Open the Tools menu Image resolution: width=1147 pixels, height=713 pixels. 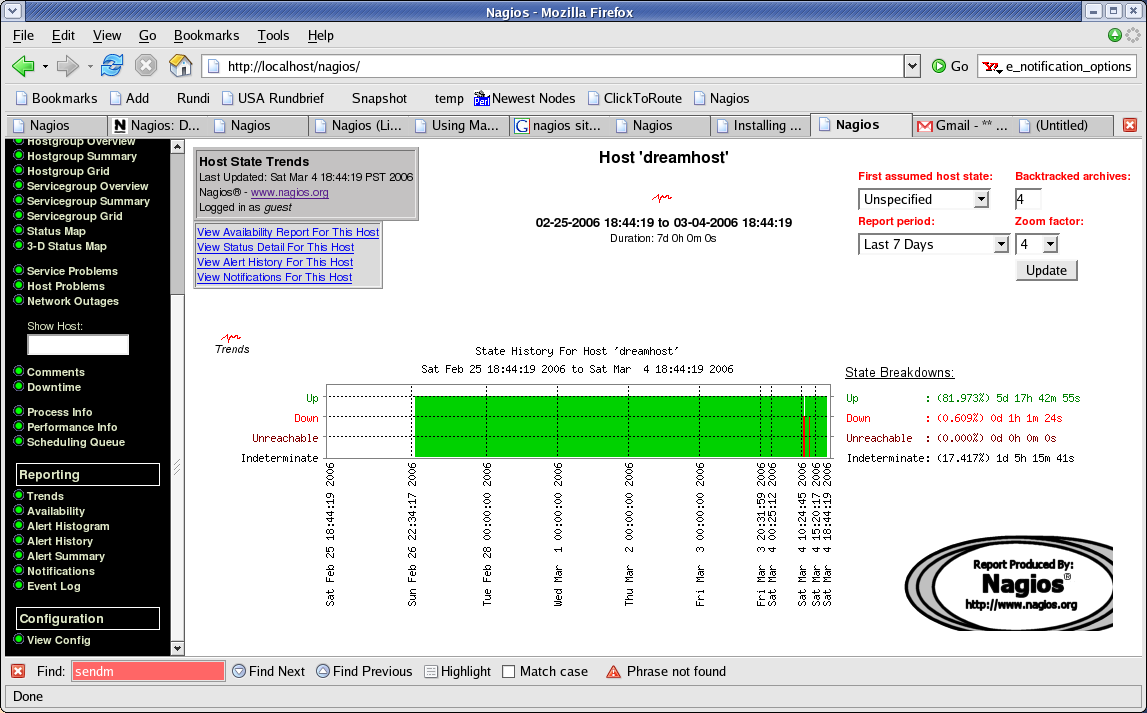click(273, 35)
